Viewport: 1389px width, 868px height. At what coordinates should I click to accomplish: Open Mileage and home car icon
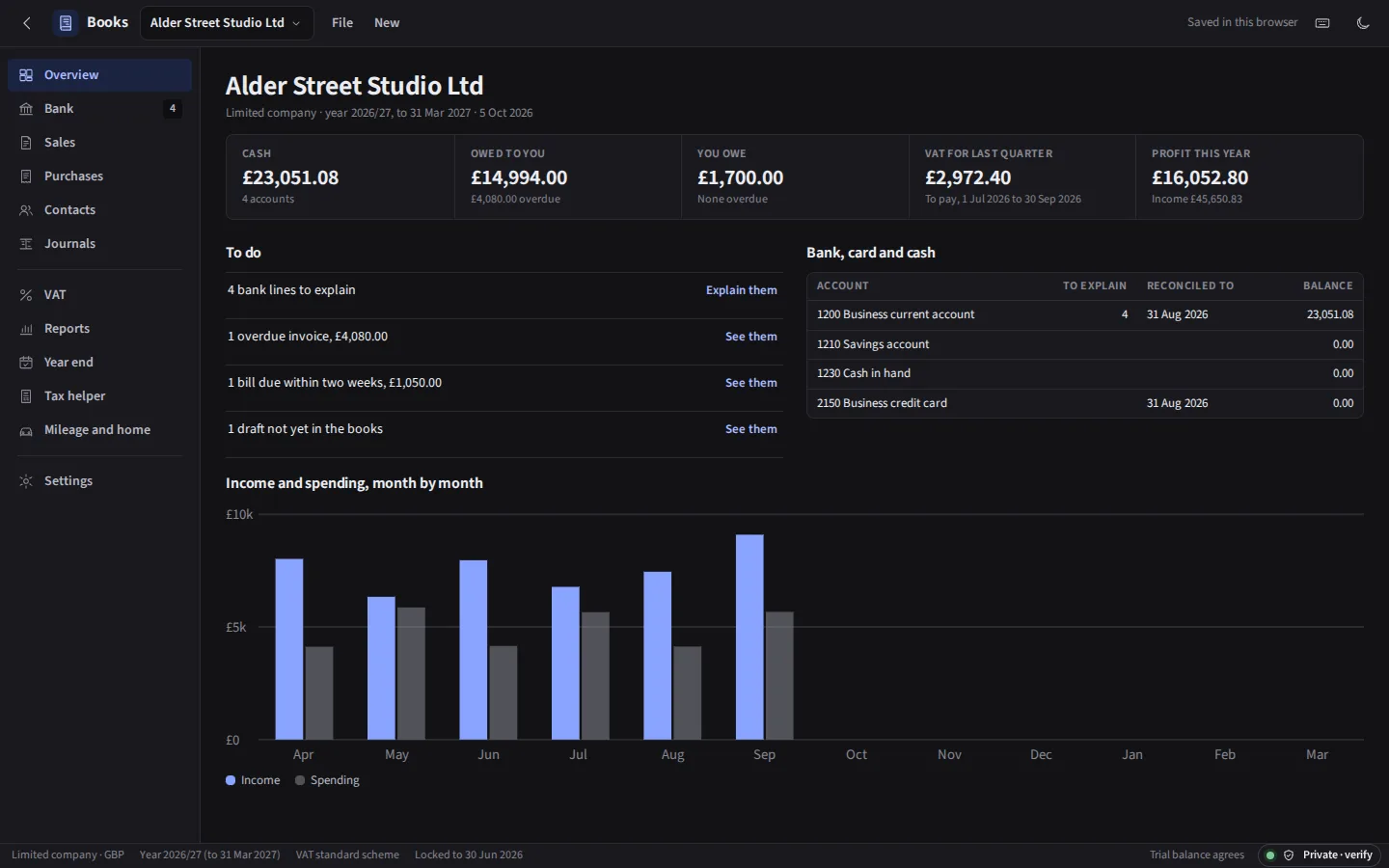[26, 430]
